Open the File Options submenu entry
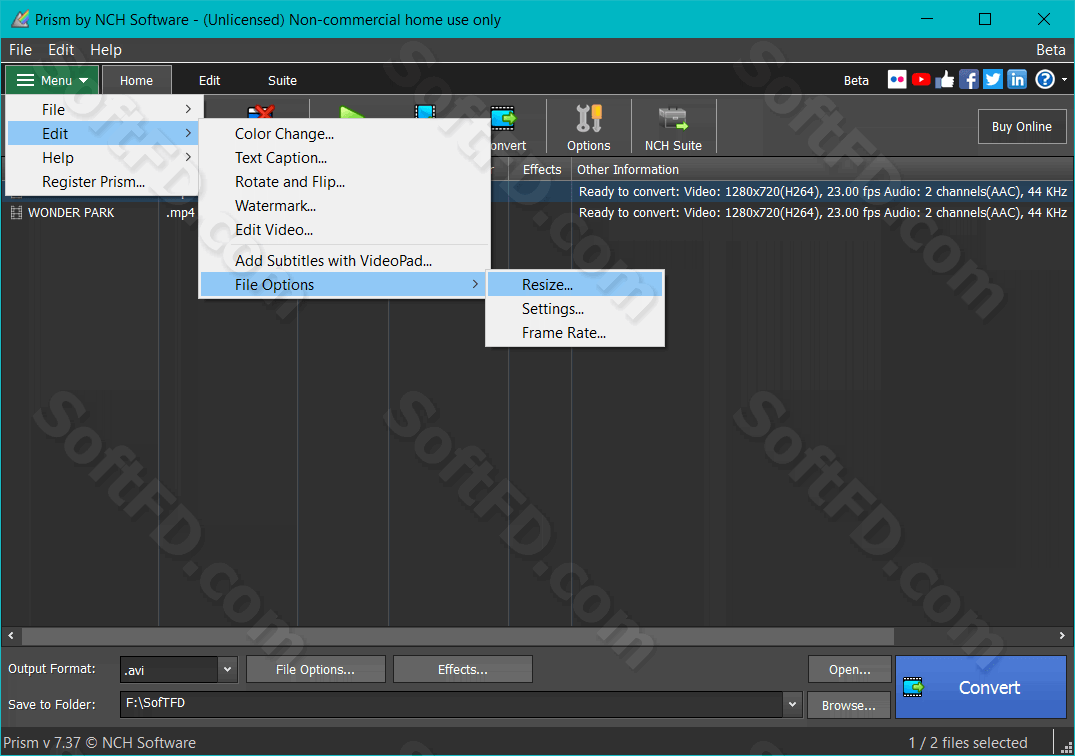Screen dimensions: 1075x756 click(345, 284)
